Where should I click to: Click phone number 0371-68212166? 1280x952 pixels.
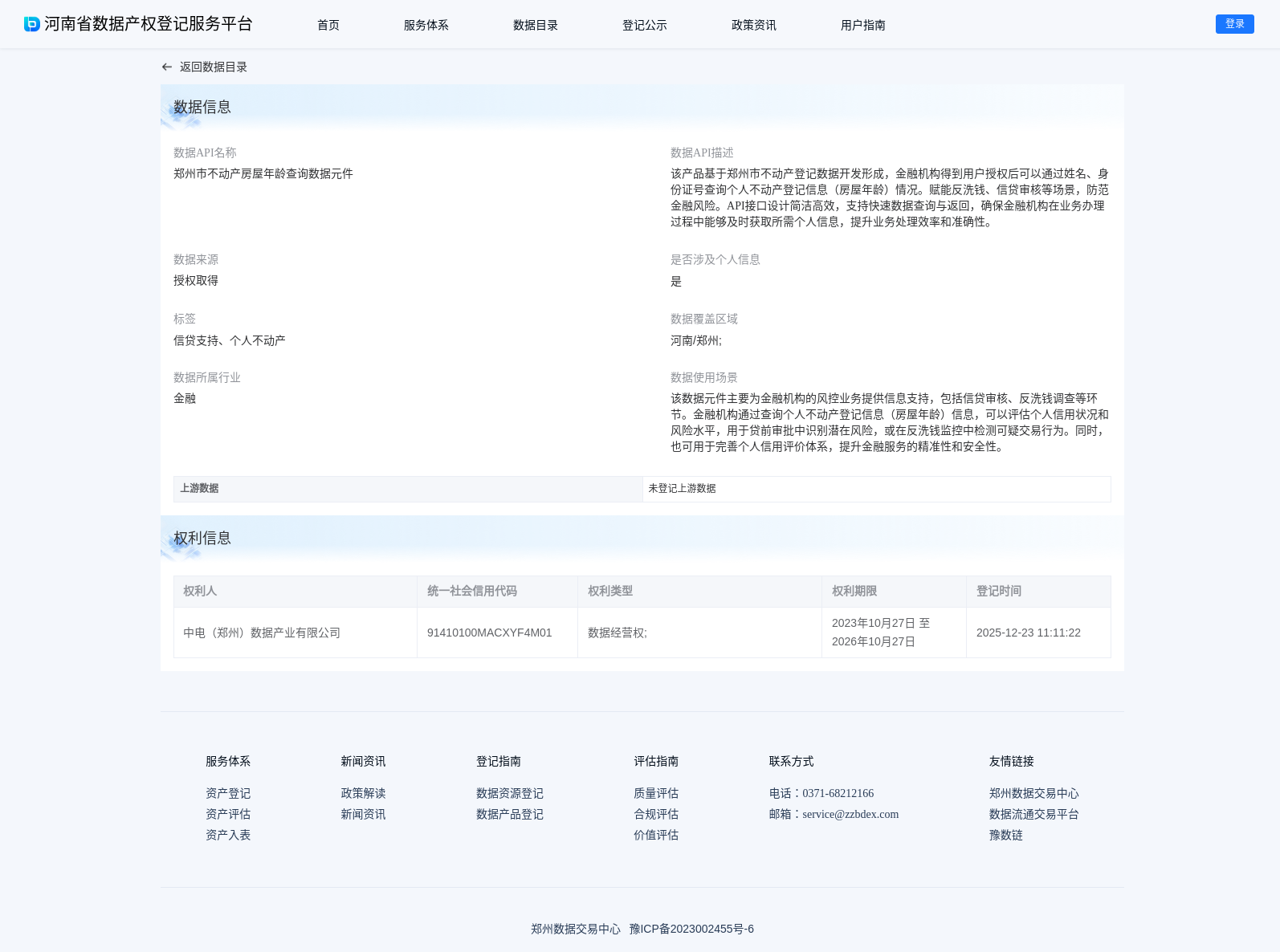pyautogui.click(x=838, y=793)
